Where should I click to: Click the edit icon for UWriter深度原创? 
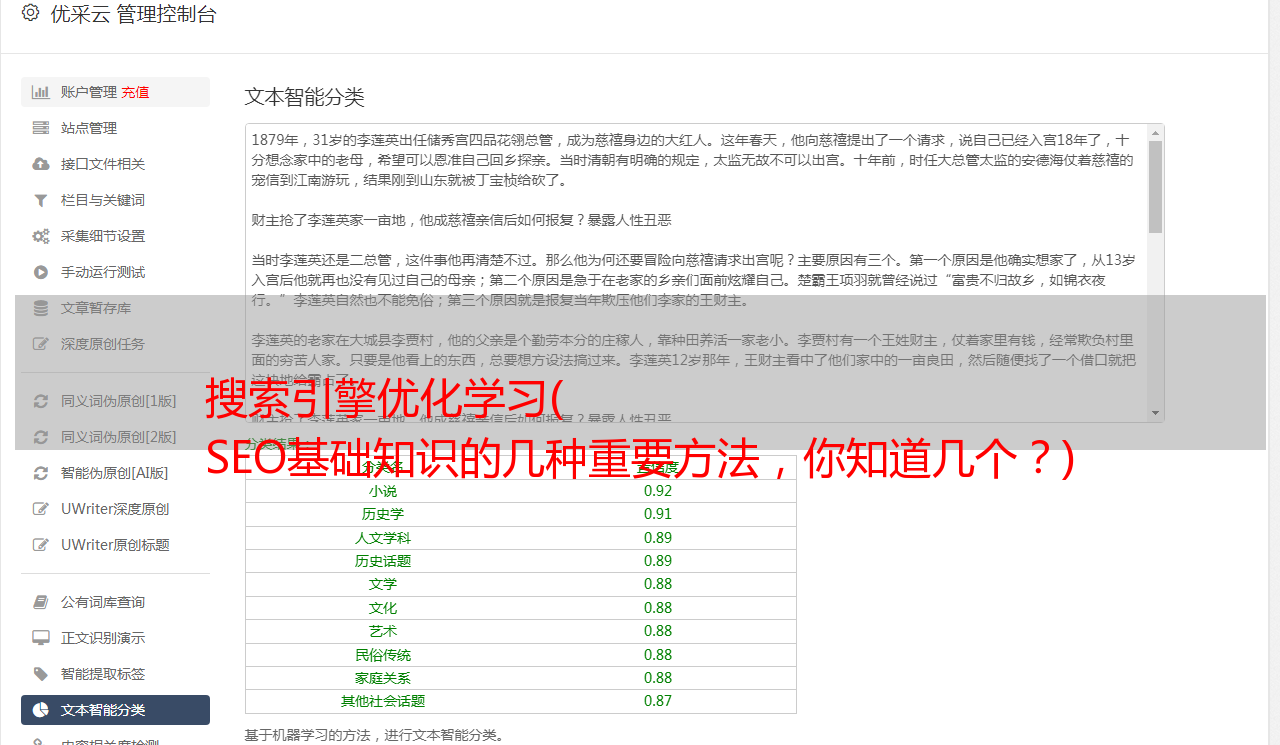pos(41,509)
